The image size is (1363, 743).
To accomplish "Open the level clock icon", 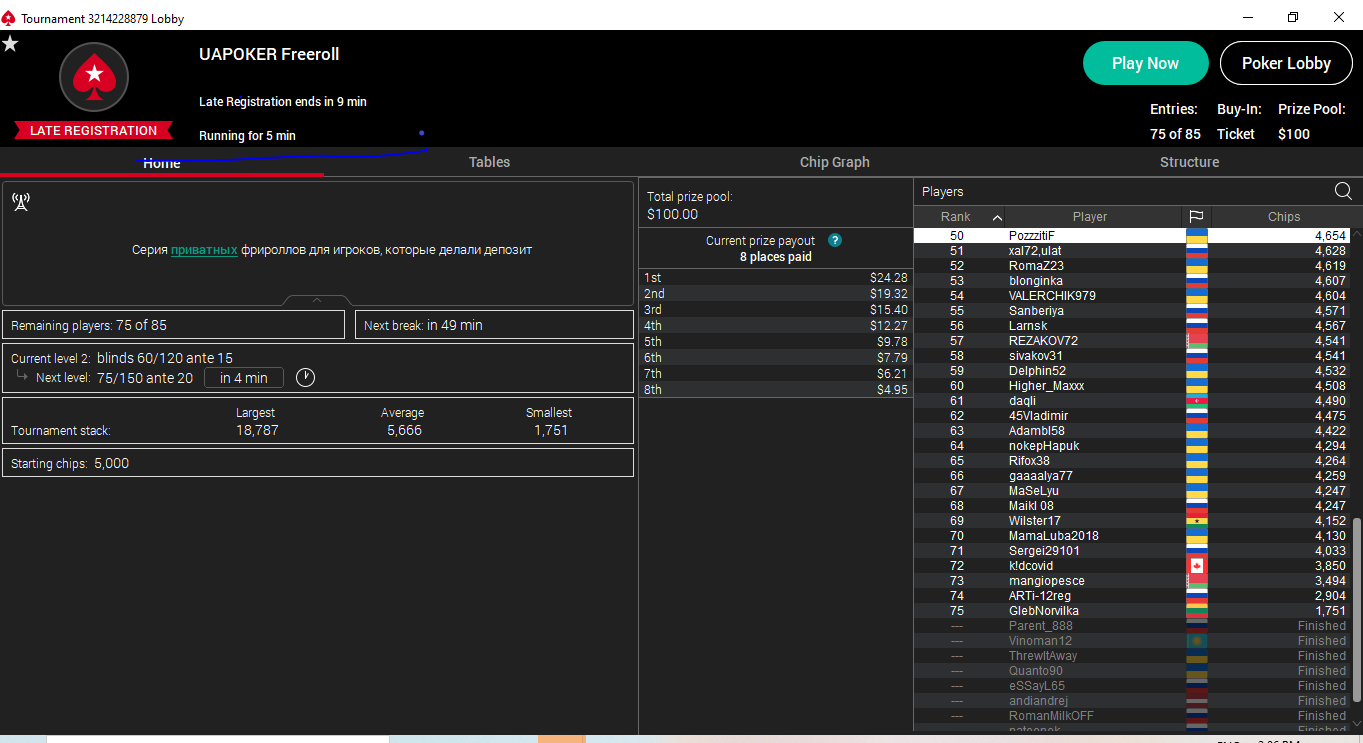I will (306, 378).
